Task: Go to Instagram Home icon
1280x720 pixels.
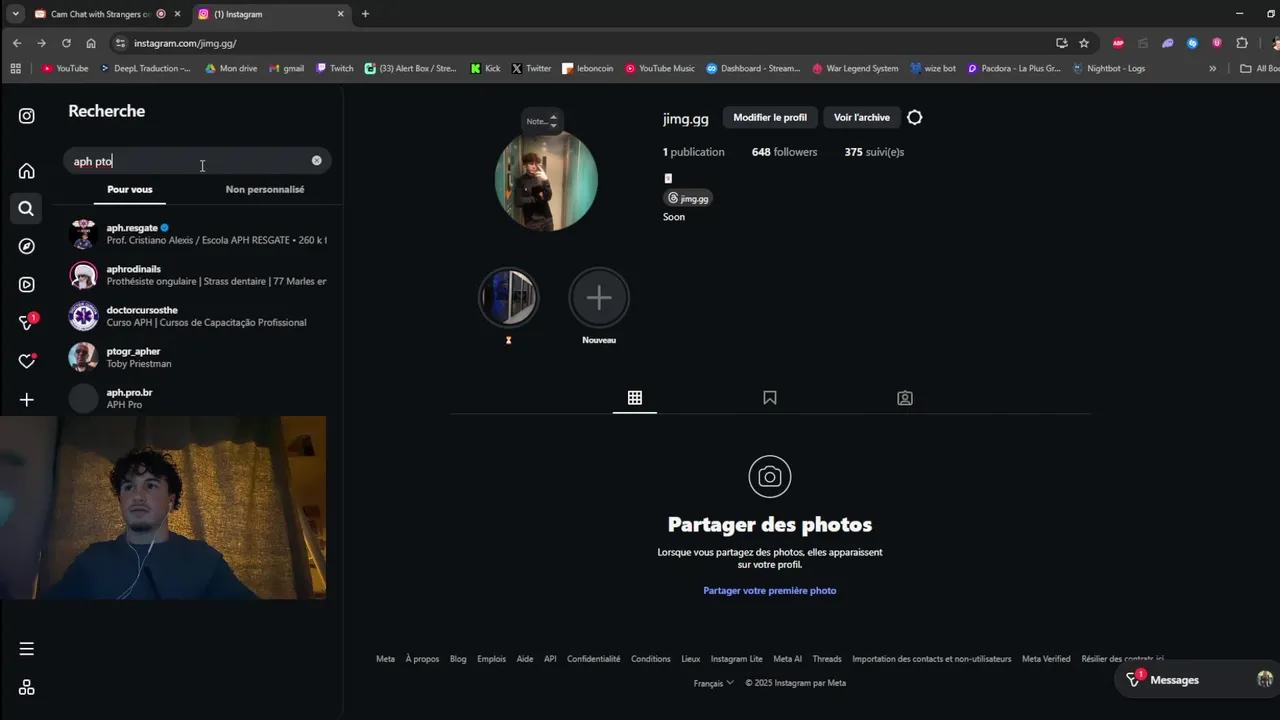Action: 27,171
